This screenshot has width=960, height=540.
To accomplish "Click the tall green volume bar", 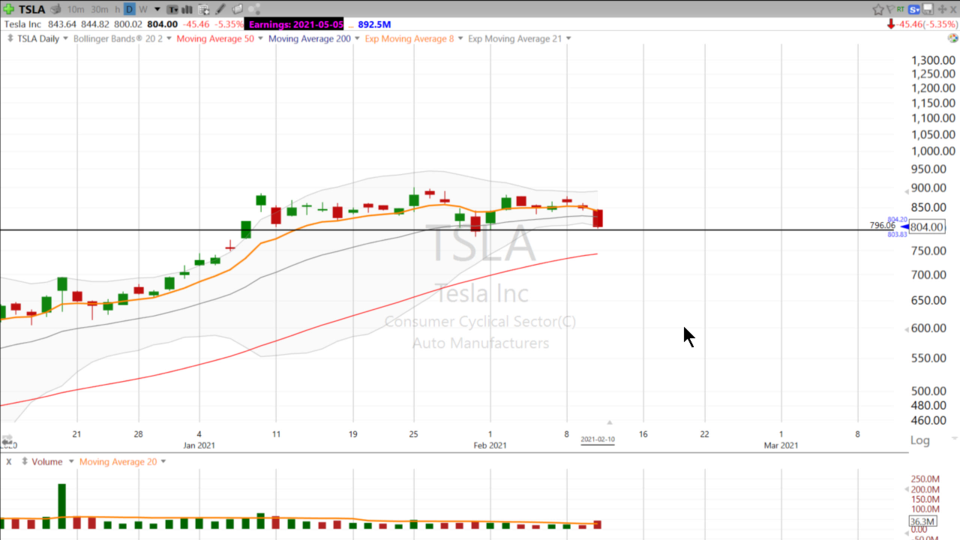I will pyautogui.click(x=62, y=506).
